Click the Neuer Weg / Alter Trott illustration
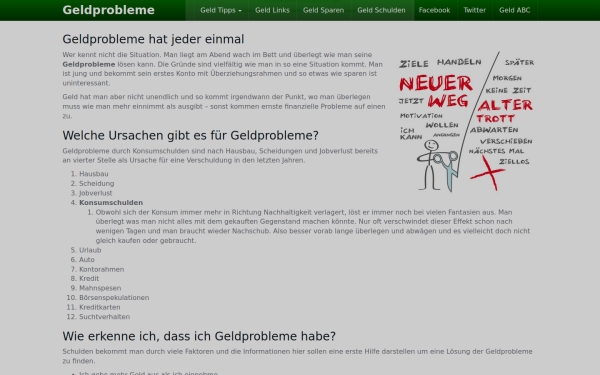Screen dimensions: 600x375 coord(466,121)
